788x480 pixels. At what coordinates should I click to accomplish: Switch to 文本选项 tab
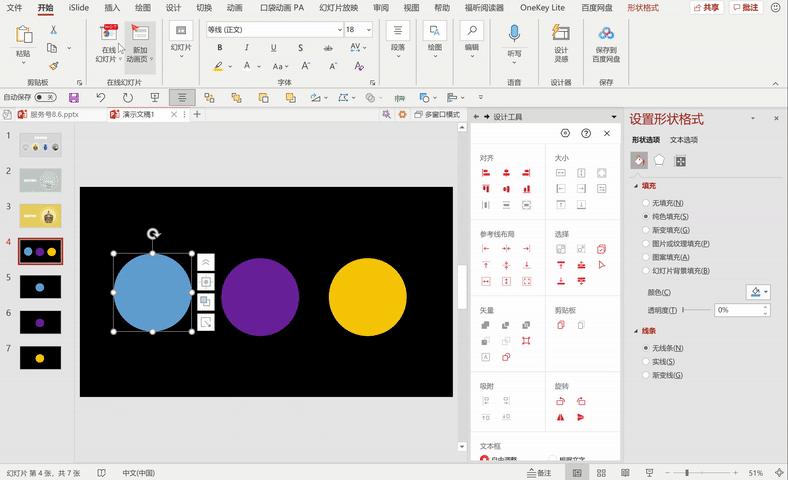[x=684, y=140]
